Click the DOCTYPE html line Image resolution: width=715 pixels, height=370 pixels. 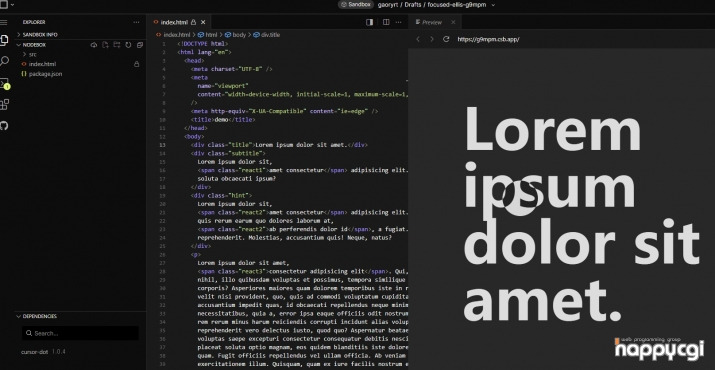[x=203, y=44]
